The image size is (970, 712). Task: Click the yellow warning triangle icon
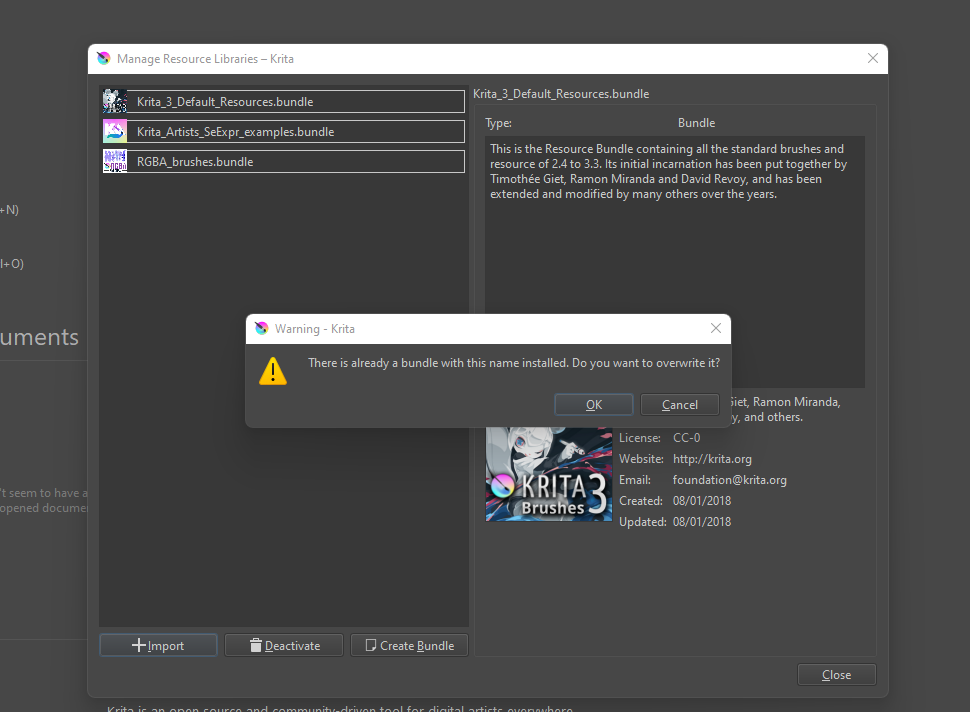[273, 371]
